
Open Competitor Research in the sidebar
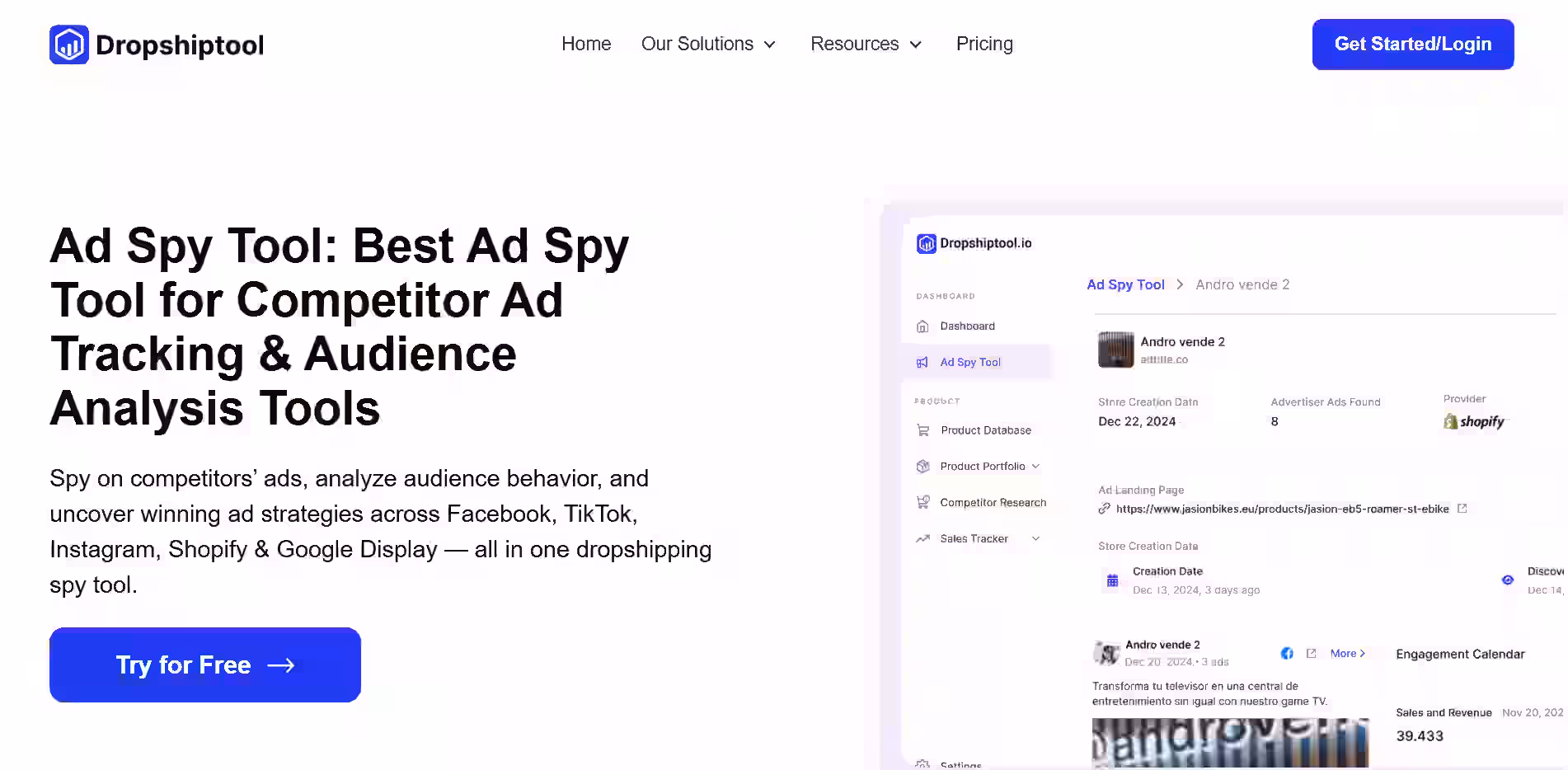click(x=993, y=503)
